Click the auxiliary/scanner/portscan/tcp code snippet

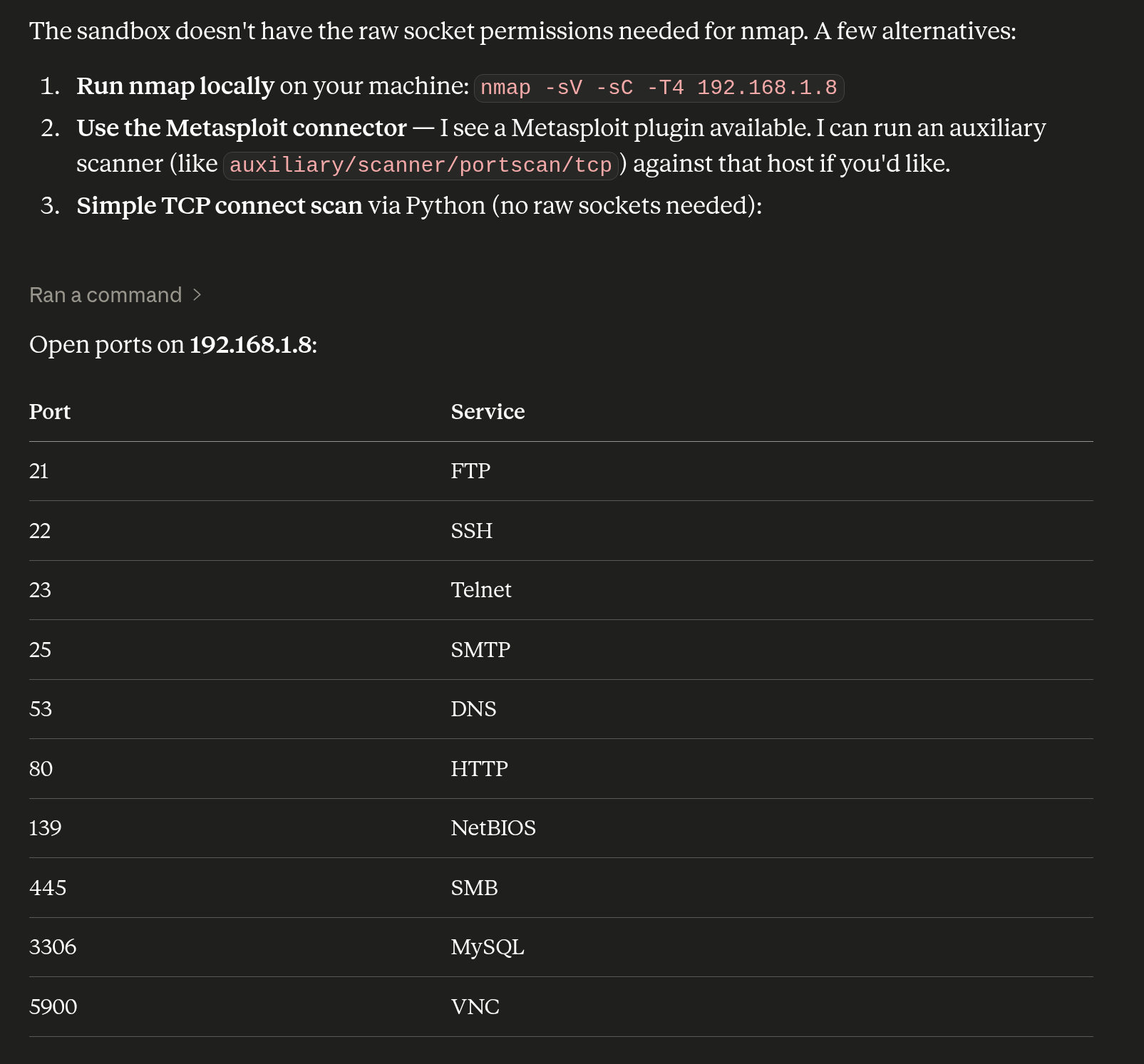click(x=421, y=165)
